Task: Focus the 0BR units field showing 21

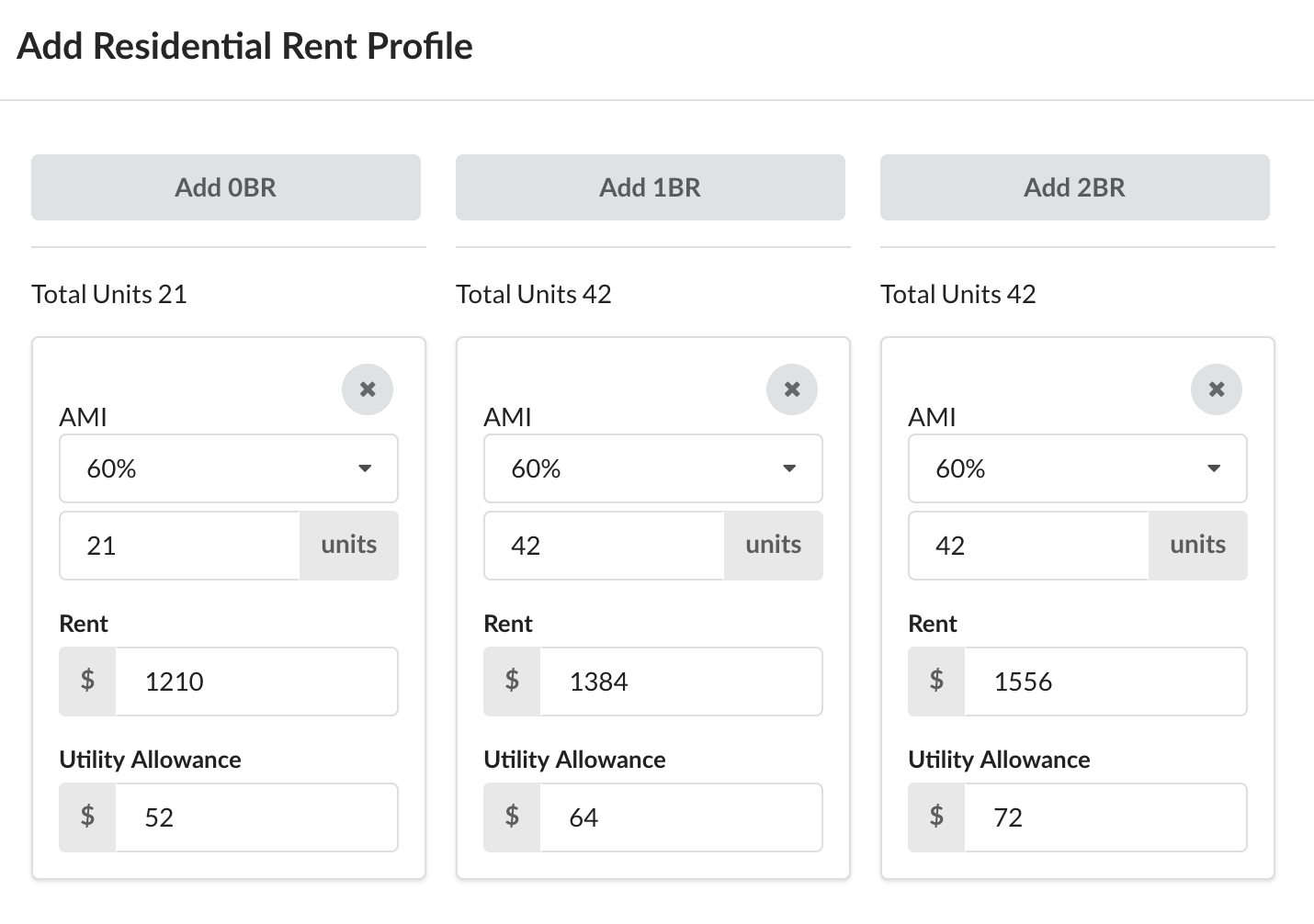Action: tap(180, 546)
